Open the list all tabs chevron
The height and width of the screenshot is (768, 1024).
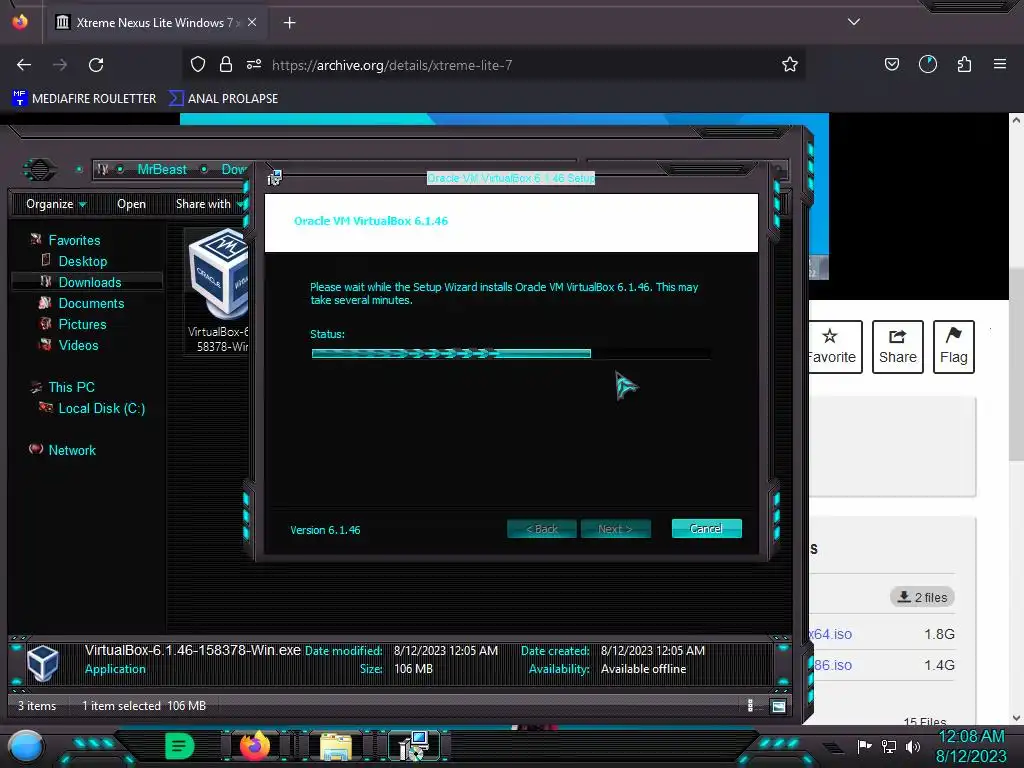point(854,22)
